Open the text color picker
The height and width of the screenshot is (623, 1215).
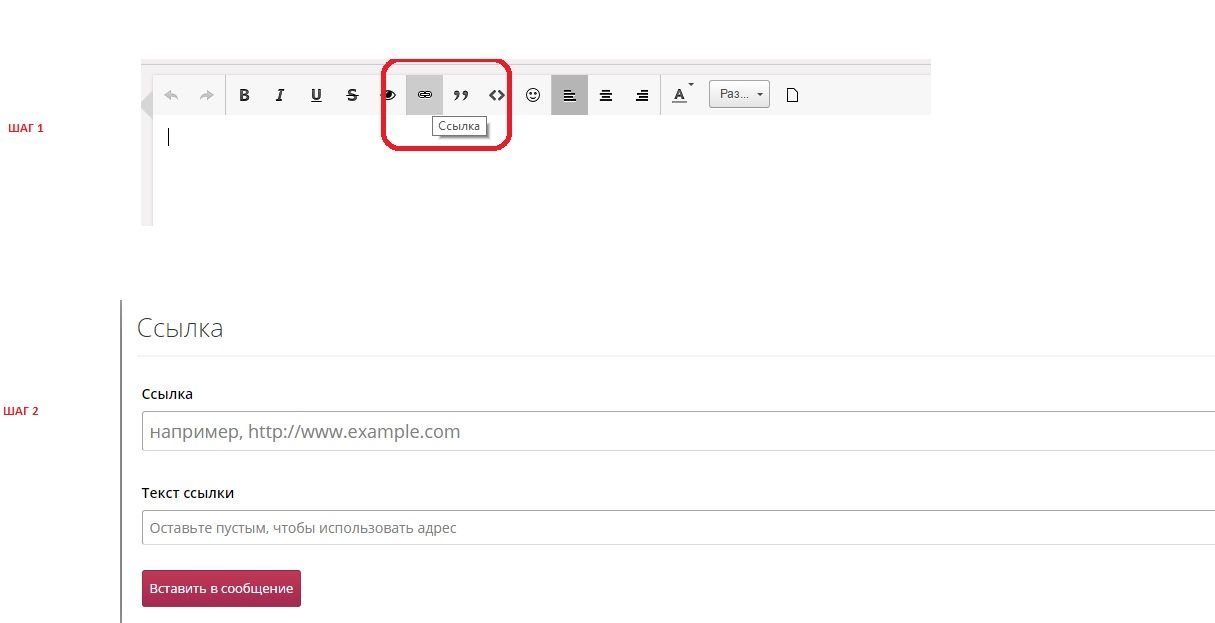(681, 95)
